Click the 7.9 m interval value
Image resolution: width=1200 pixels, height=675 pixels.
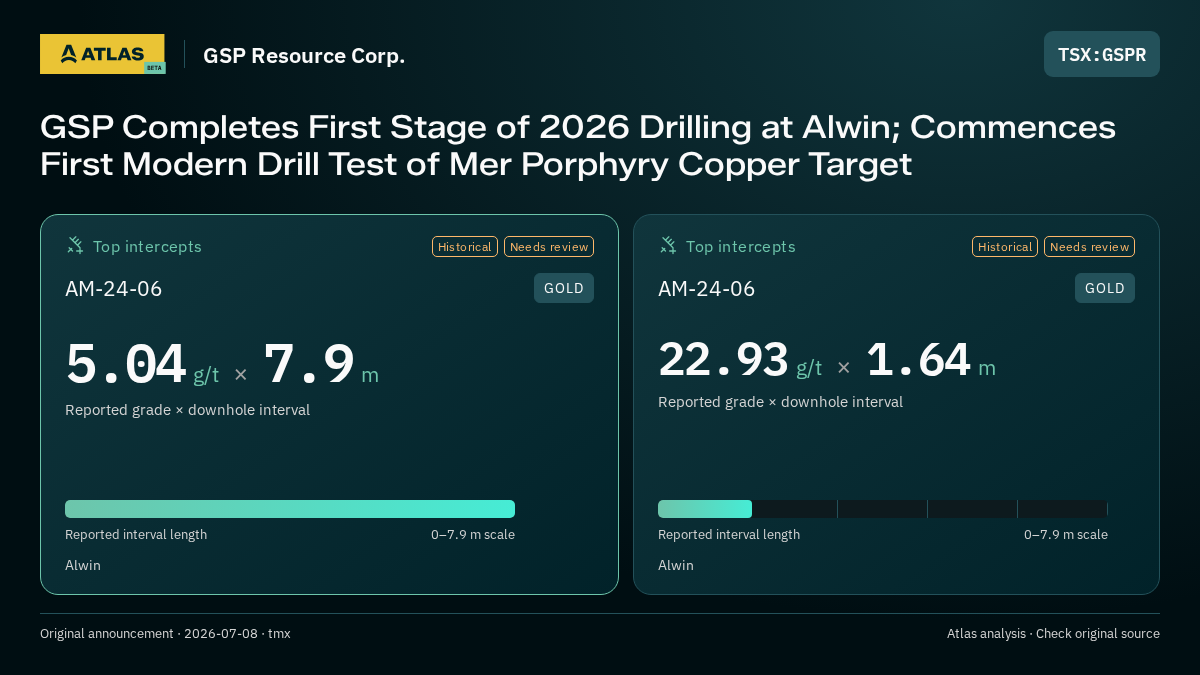coord(321,365)
